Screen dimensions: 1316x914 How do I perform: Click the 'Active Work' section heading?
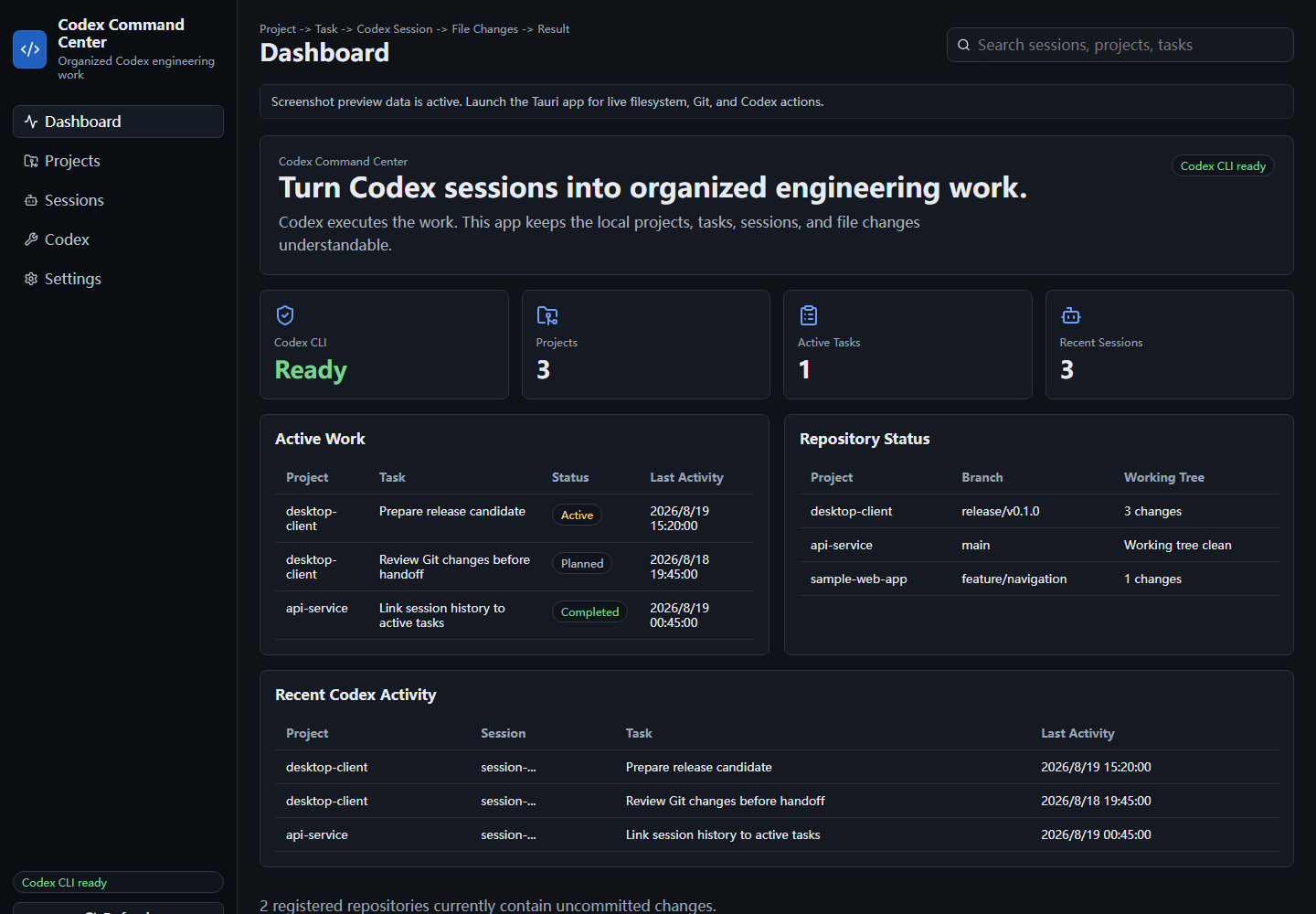(x=320, y=439)
